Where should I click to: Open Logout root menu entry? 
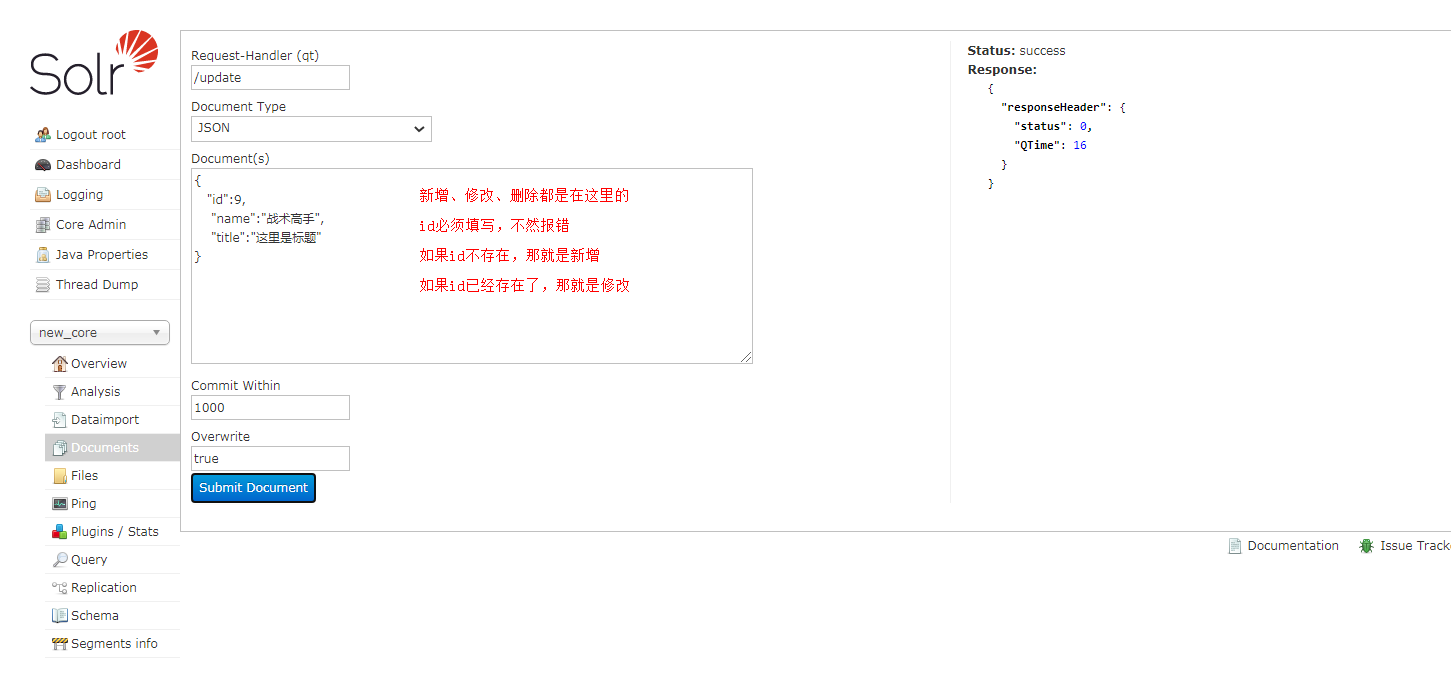(x=105, y=135)
